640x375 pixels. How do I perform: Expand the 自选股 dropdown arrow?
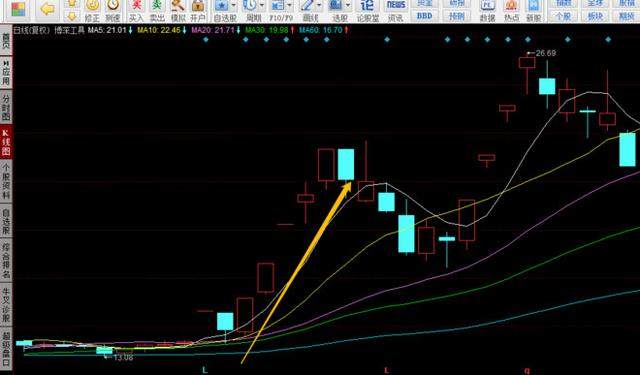(233, 6)
